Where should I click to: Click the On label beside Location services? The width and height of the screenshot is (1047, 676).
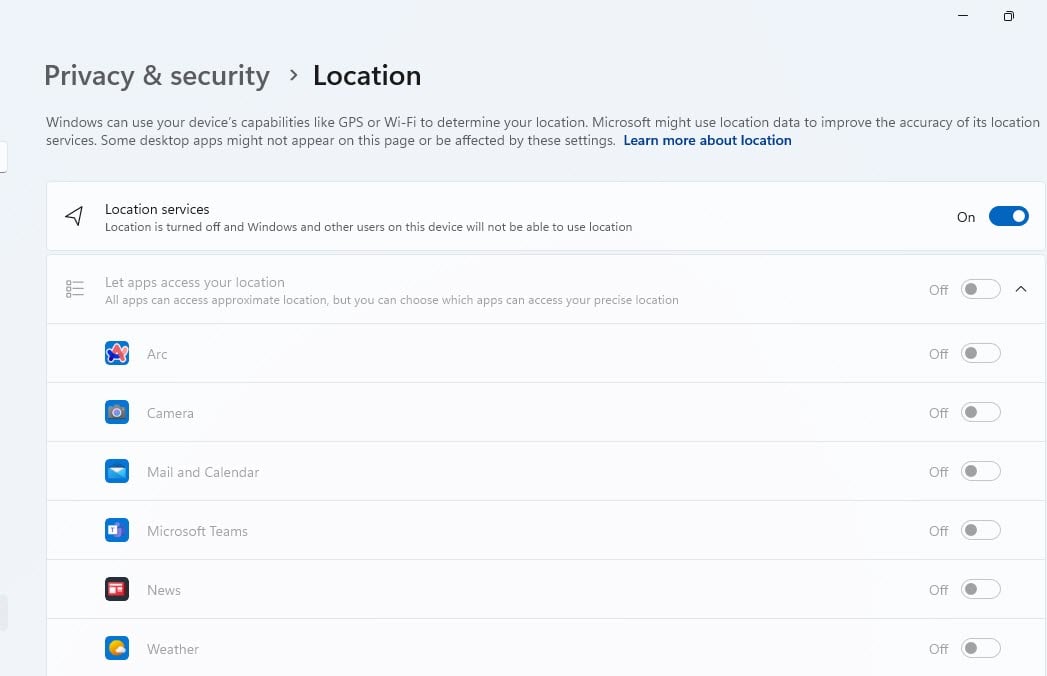(x=966, y=217)
